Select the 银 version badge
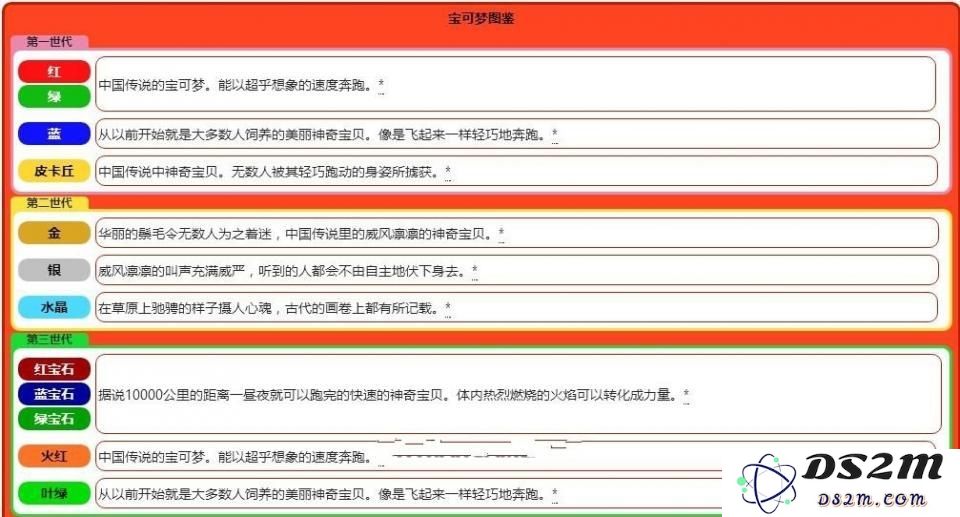 [x=54, y=270]
